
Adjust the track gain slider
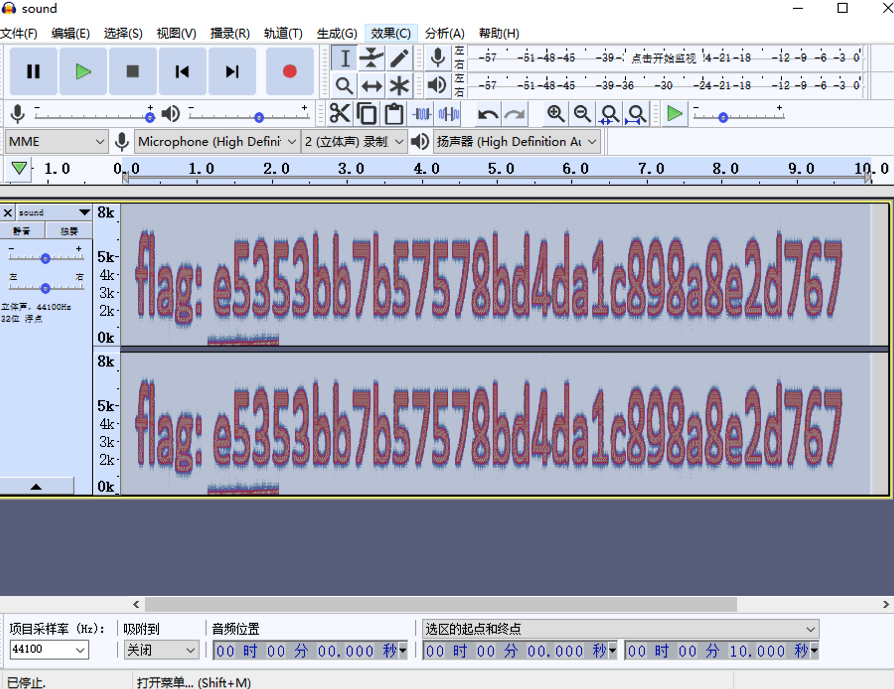(x=46, y=256)
